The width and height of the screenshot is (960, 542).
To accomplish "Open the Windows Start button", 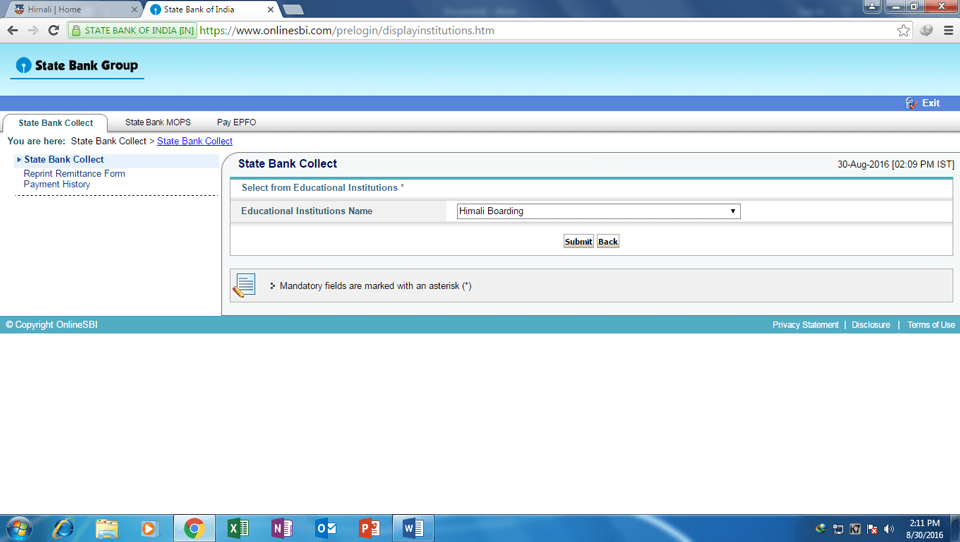I will click(x=18, y=528).
